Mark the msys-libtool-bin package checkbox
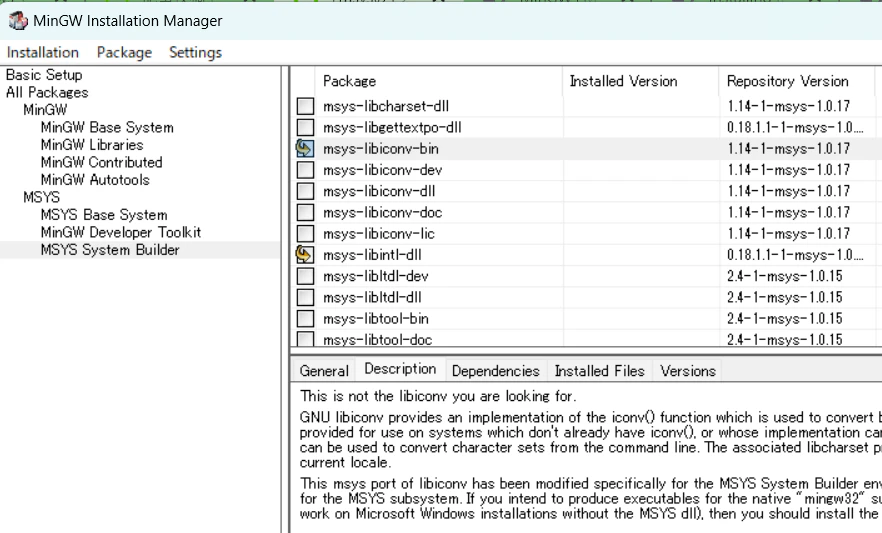 [x=305, y=319]
